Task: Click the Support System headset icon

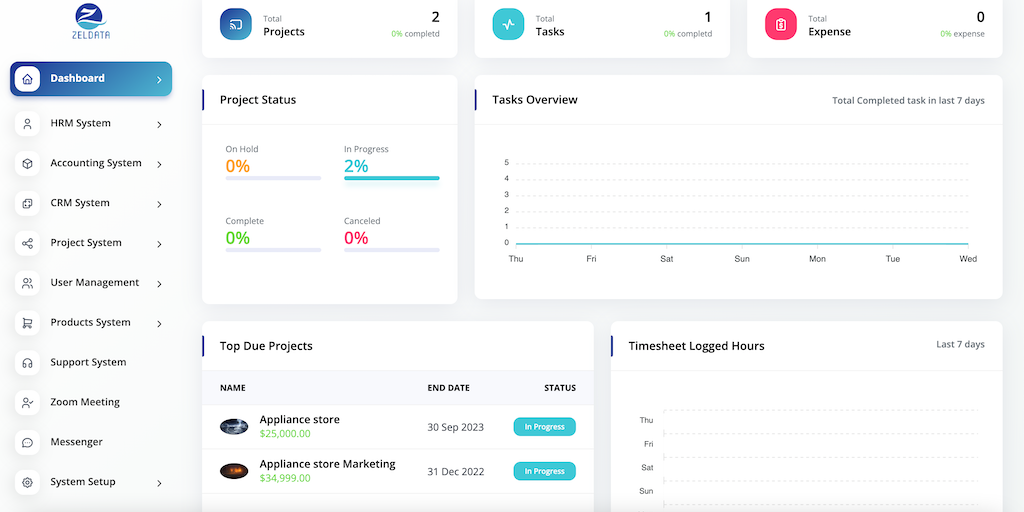Action: pyautogui.click(x=27, y=363)
